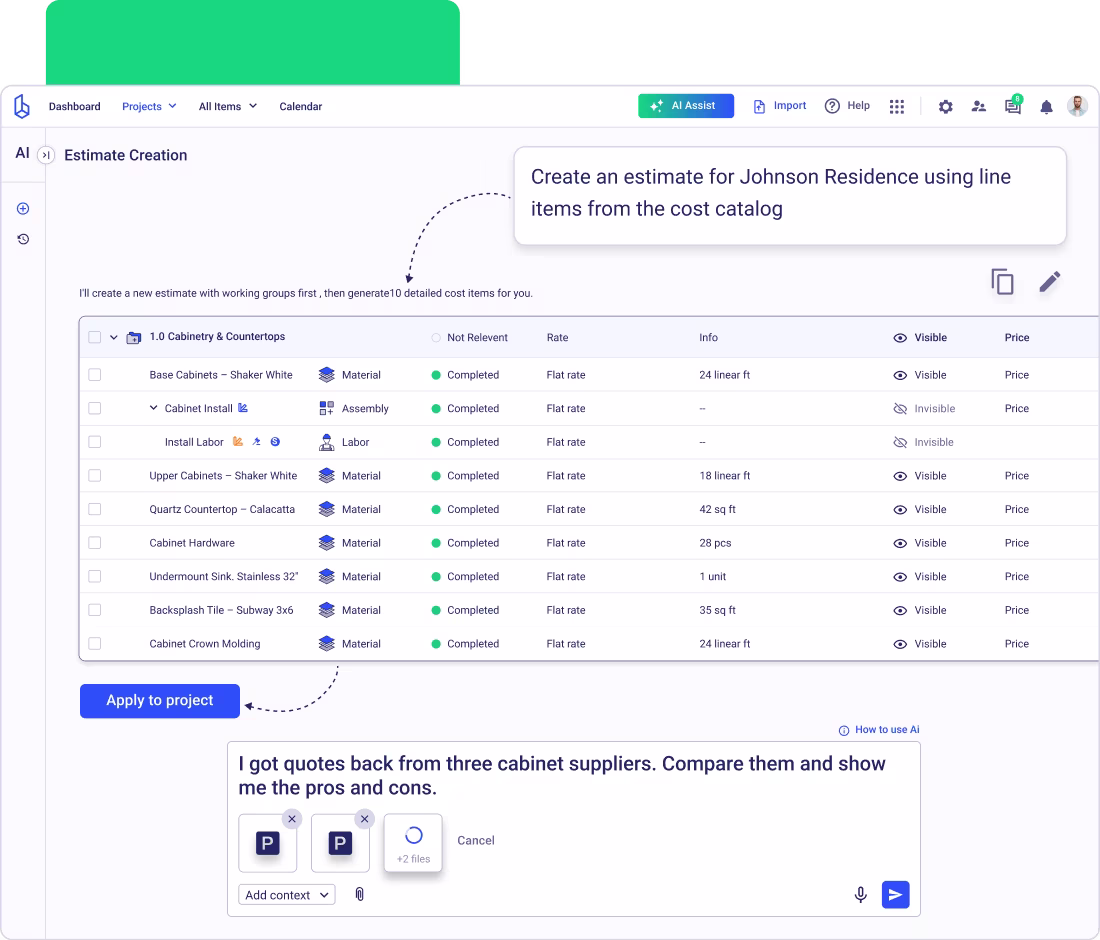Tick the Install Labor row checkbox
Viewport: 1100px width, 940px height.
[x=95, y=442]
